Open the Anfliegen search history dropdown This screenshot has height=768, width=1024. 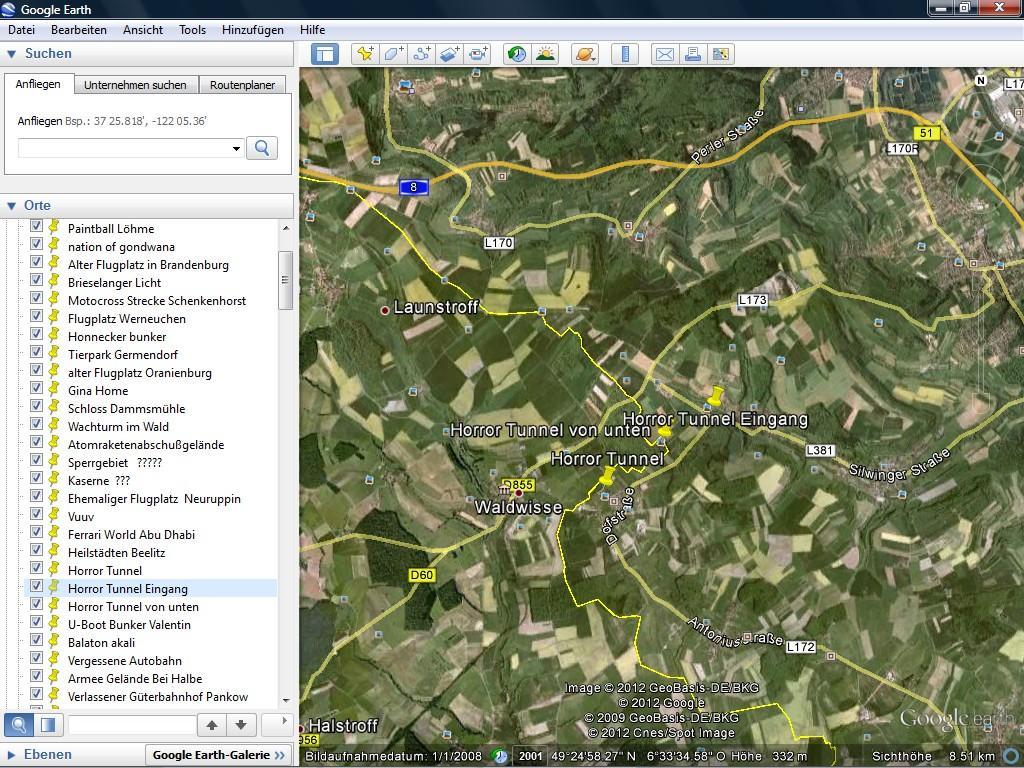[x=236, y=149]
